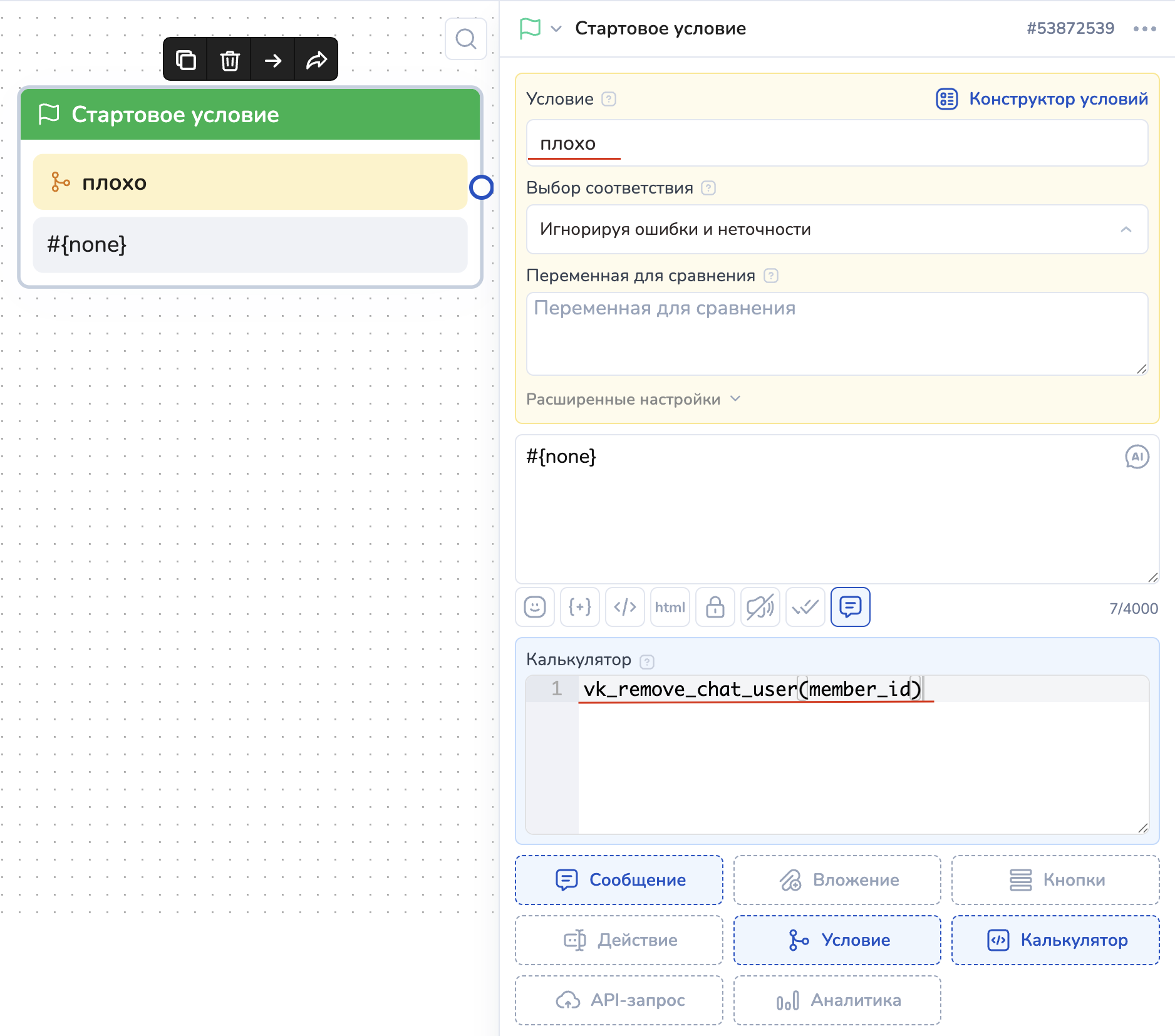The height and width of the screenshot is (1036, 1175).
Task: Open the matching type dropdown
Action: (837, 229)
